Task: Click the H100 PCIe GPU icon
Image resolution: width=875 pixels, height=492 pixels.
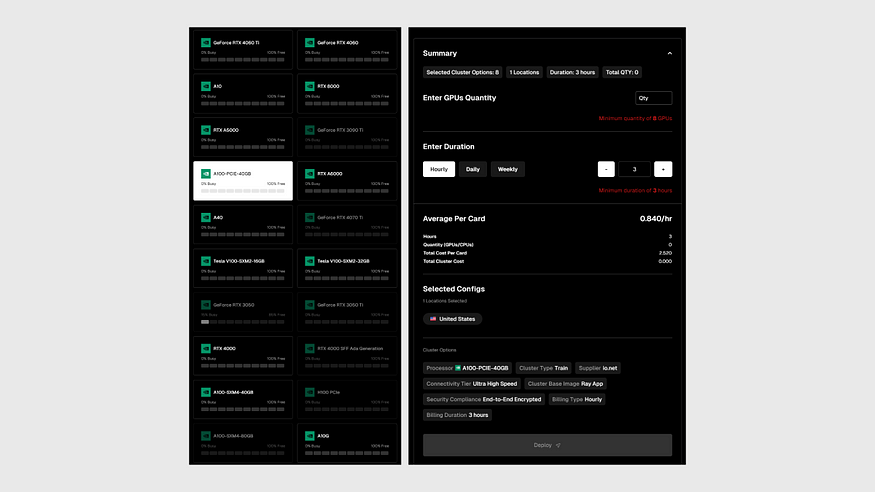Action: coord(310,392)
